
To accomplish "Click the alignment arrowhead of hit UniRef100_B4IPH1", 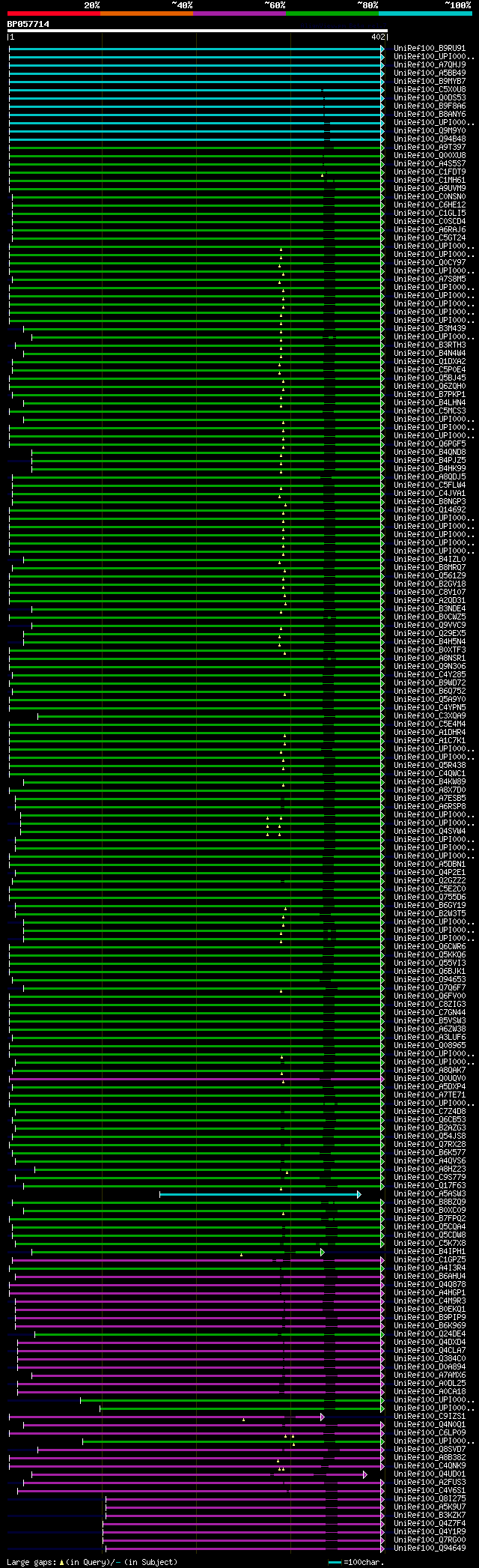I will tap(323, 1252).
